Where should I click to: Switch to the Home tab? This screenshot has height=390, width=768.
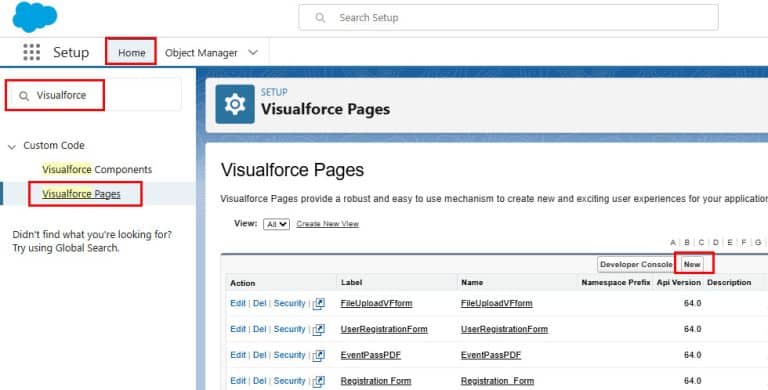[x=131, y=52]
